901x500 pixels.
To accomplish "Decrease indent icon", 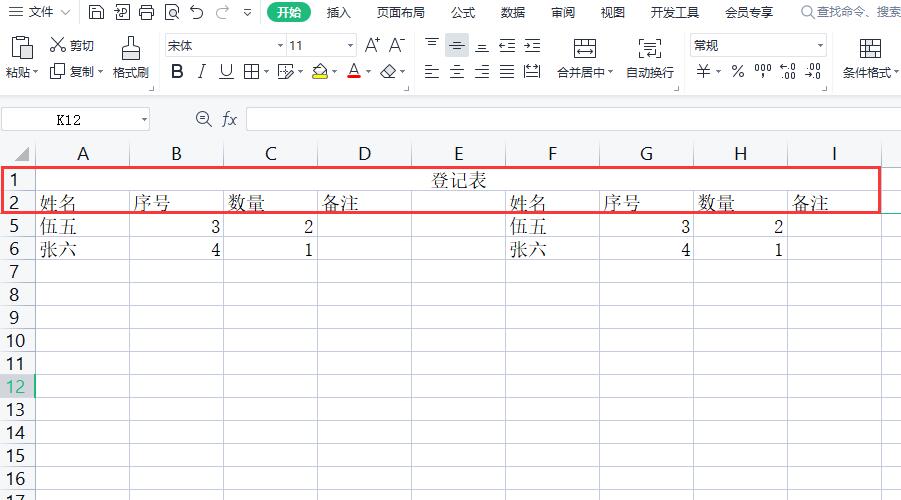I will pos(507,45).
